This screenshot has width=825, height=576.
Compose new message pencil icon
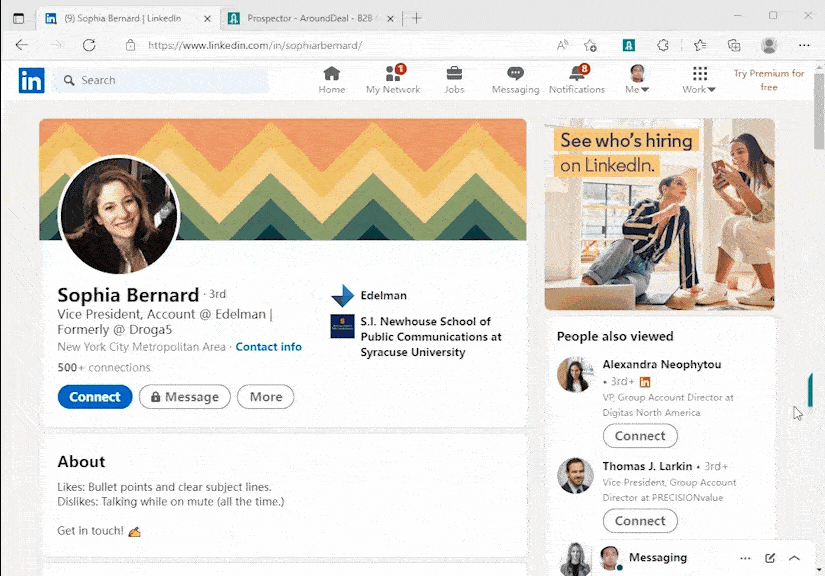(x=770, y=558)
